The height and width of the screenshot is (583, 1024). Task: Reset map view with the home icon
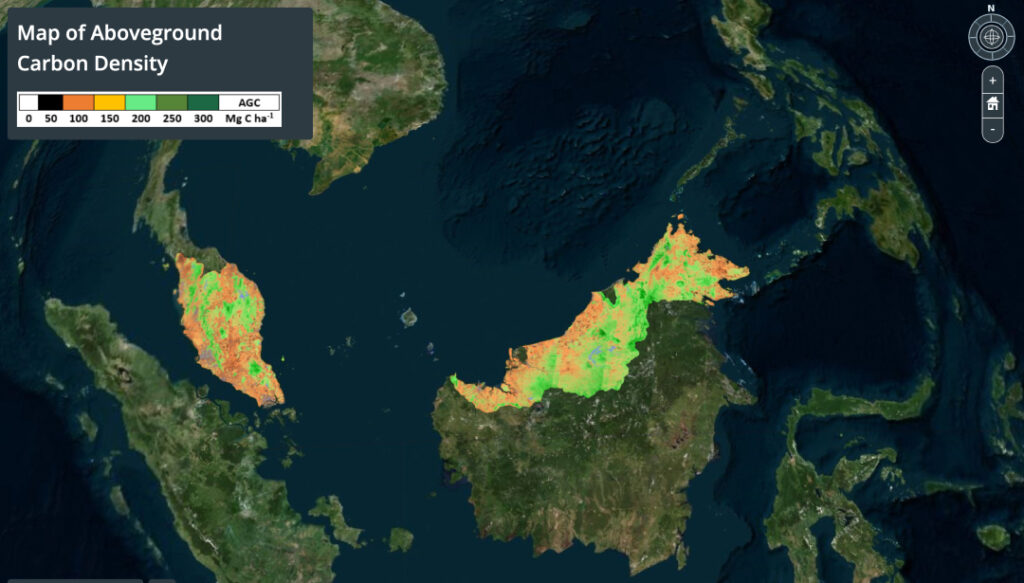coord(992,104)
